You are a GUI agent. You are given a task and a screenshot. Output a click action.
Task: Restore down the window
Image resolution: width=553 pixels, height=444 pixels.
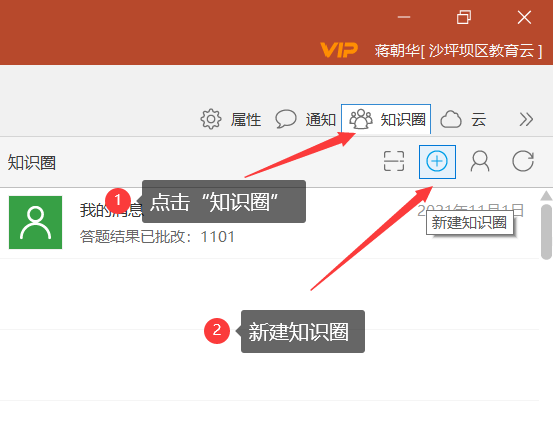tap(464, 17)
